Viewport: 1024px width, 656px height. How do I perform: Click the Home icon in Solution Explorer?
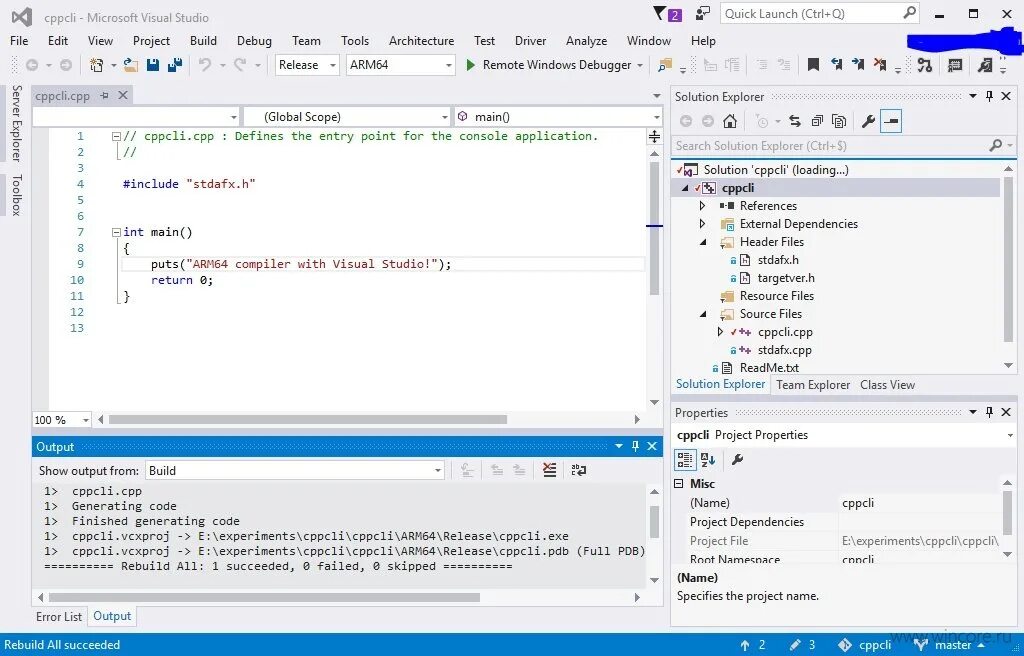click(x=730, y=120)
